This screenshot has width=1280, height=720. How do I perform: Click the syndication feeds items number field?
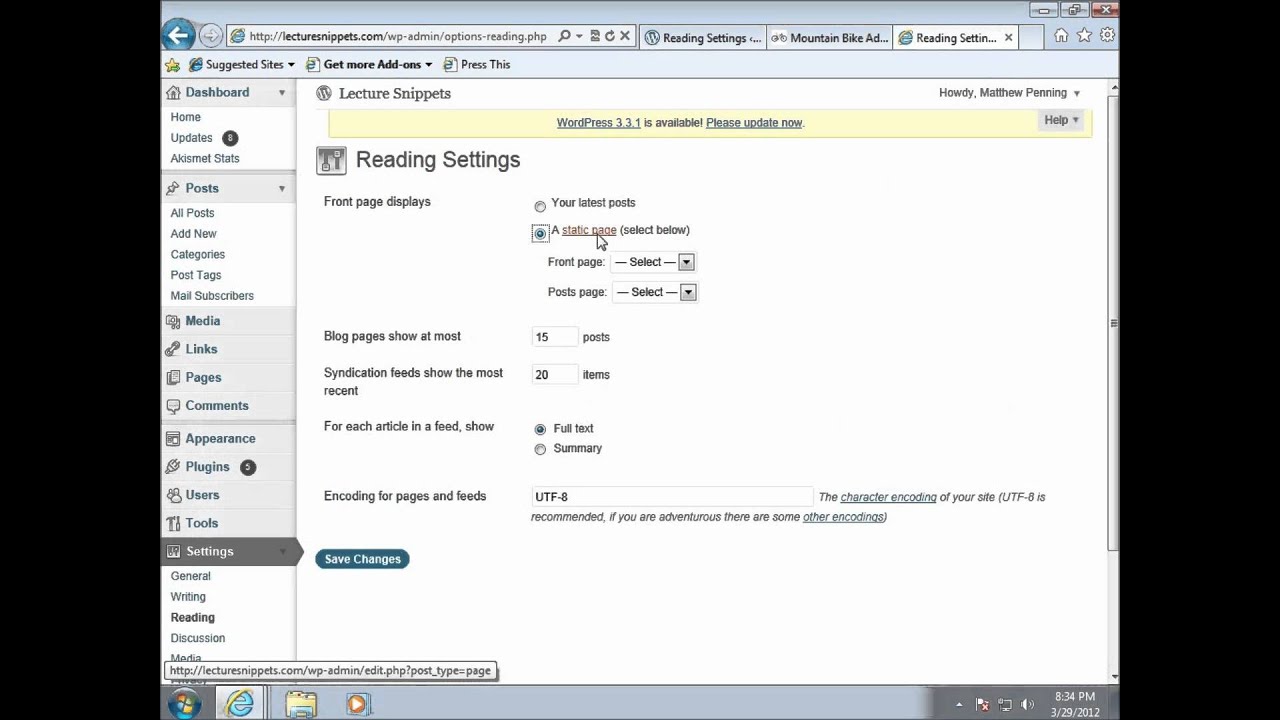pyautogui.click(x=554, y=375)
